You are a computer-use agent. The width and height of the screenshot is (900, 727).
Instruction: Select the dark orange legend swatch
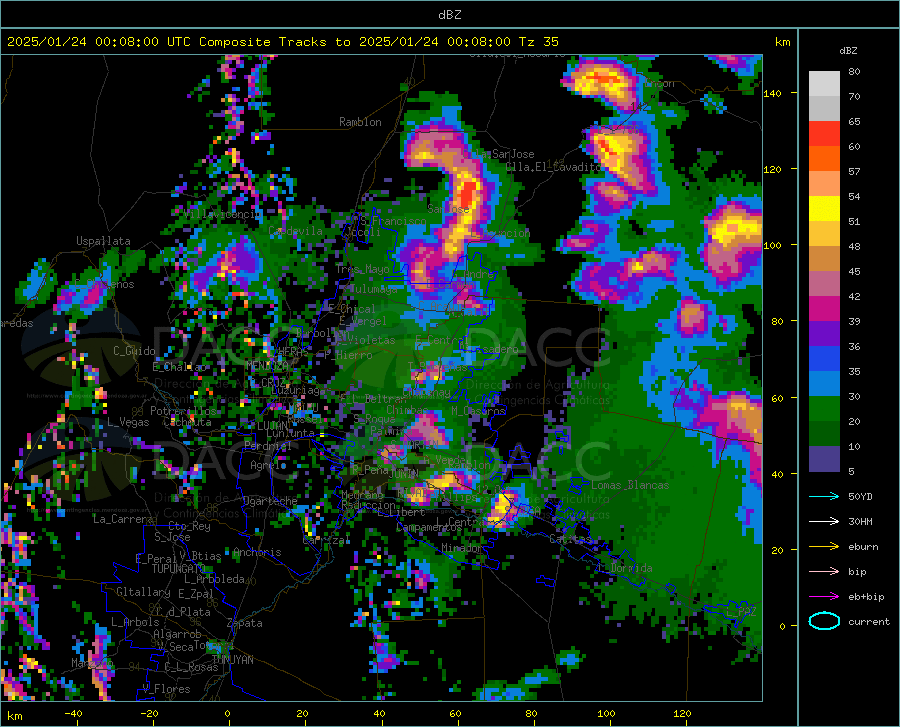824,159
